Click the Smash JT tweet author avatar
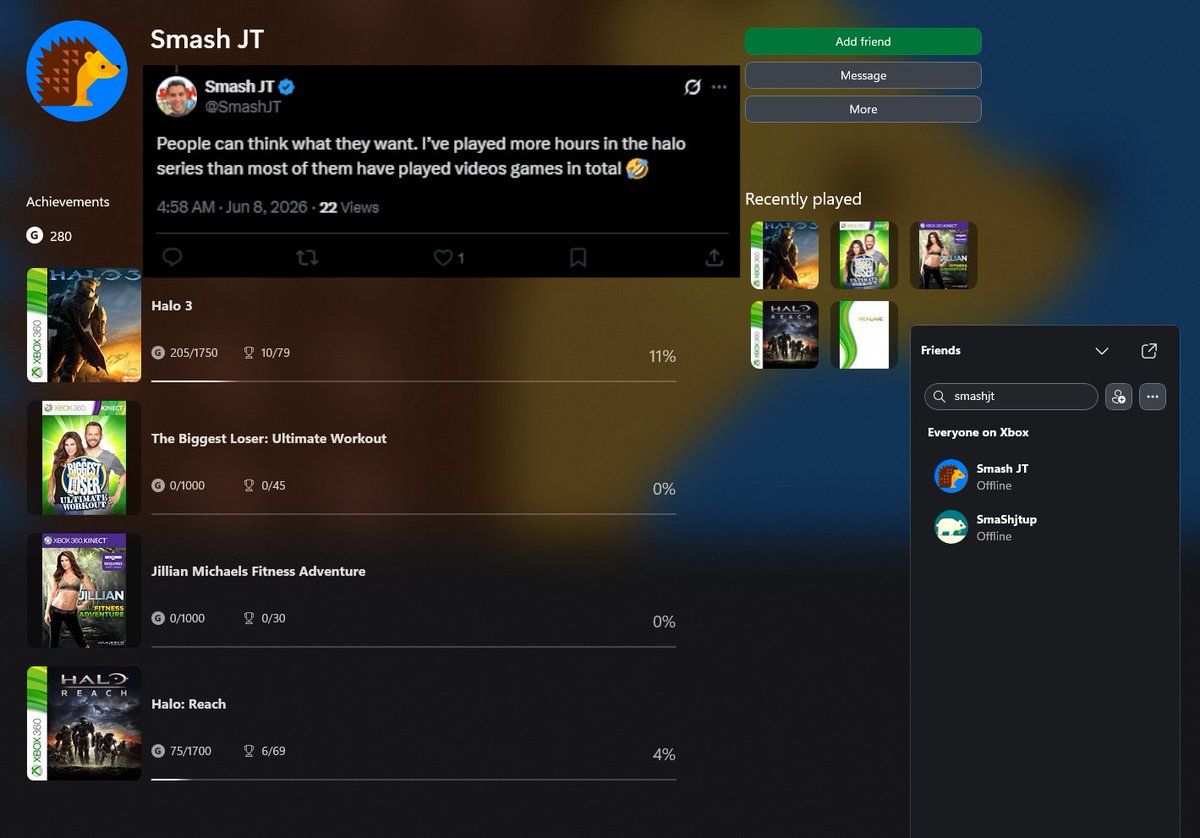This screenshot has width=1200, height=838. 176,96
